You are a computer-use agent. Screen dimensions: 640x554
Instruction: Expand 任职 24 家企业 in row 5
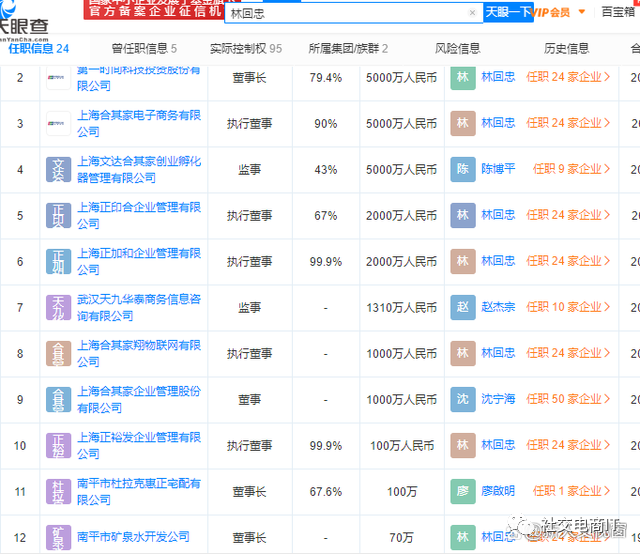coord(568,215)
